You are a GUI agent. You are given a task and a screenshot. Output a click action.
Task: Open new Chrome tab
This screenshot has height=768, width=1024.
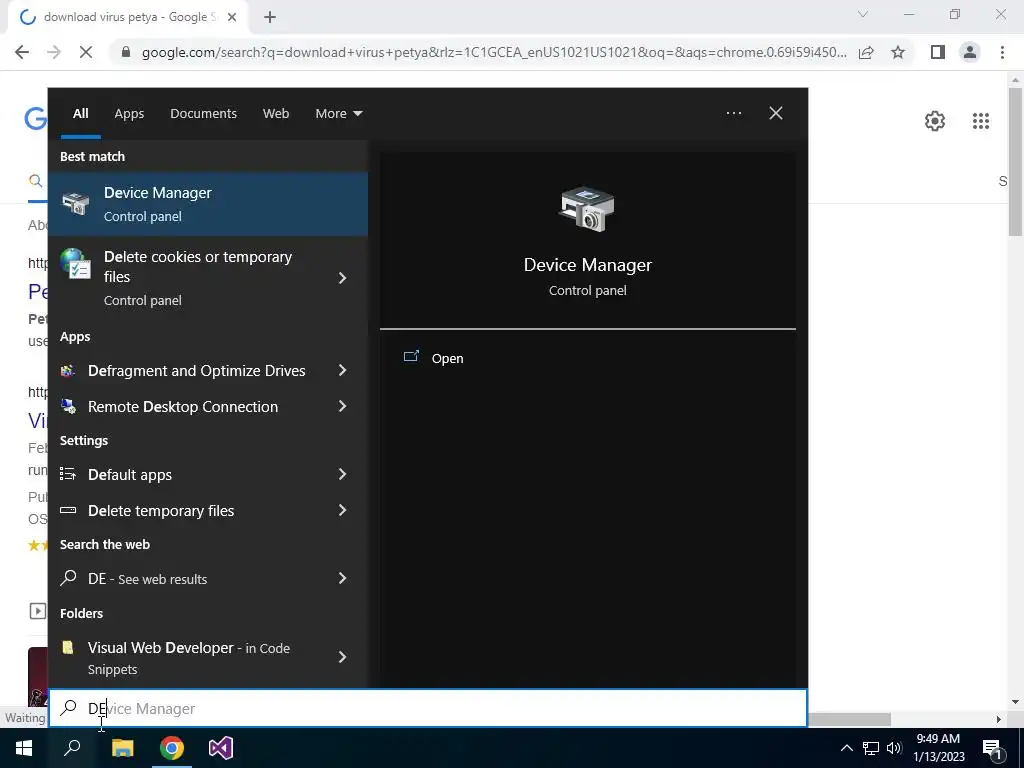pos(270,18)
